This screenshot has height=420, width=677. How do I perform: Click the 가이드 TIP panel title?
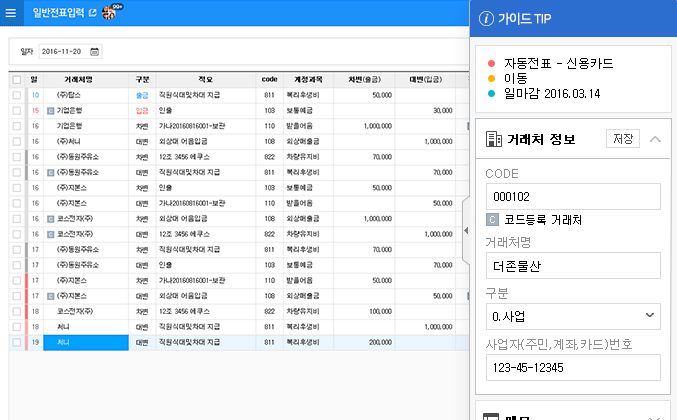coord(524,19)
